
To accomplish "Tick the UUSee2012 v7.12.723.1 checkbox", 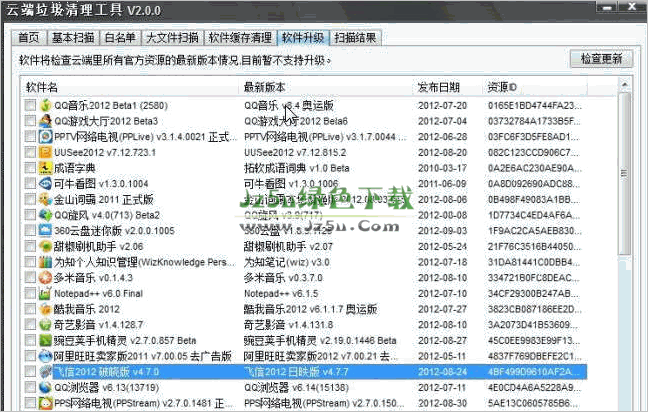I will click(30, 152).
